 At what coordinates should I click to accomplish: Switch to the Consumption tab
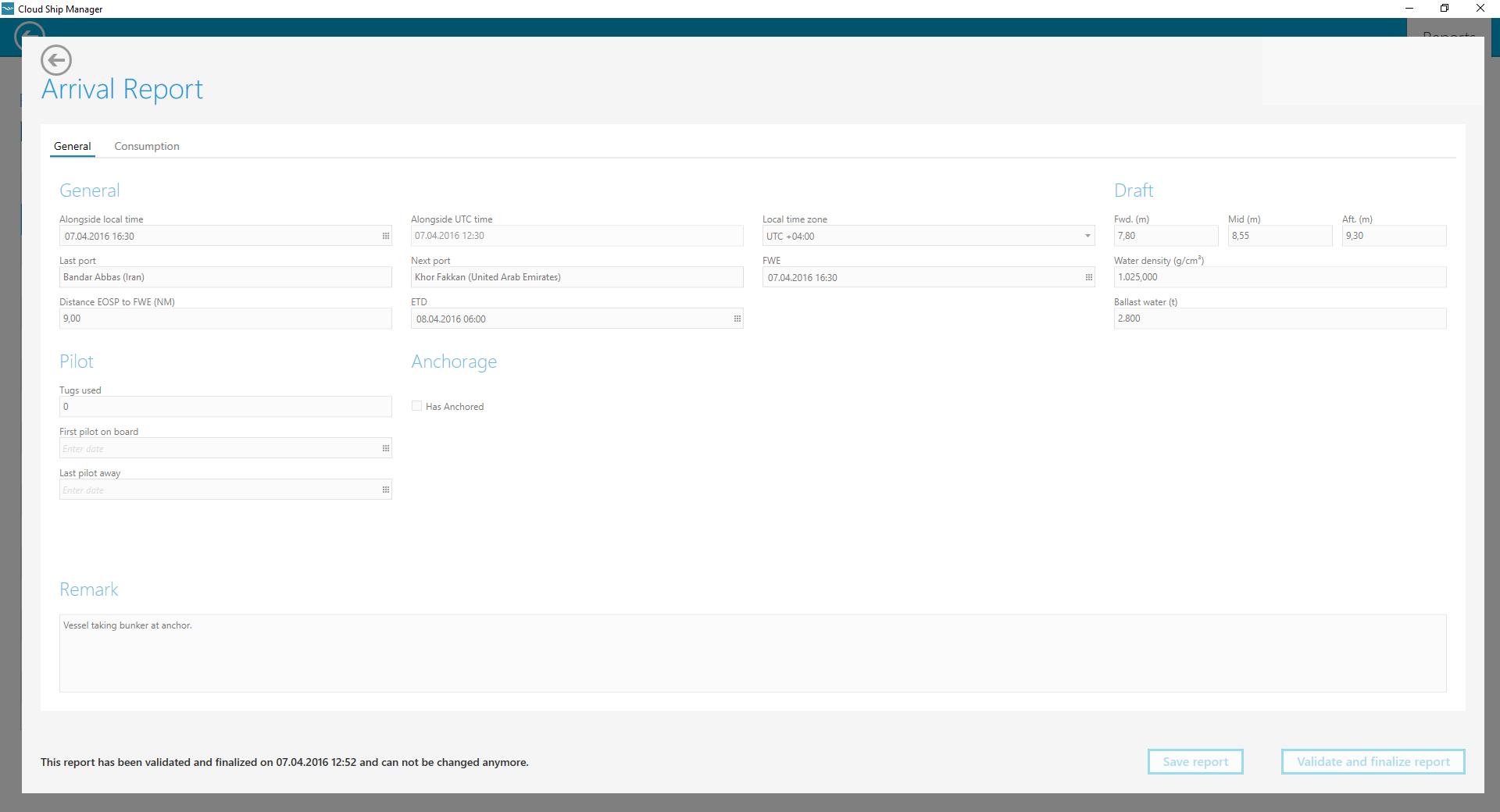pyautogui.click(x=147, y=146)
